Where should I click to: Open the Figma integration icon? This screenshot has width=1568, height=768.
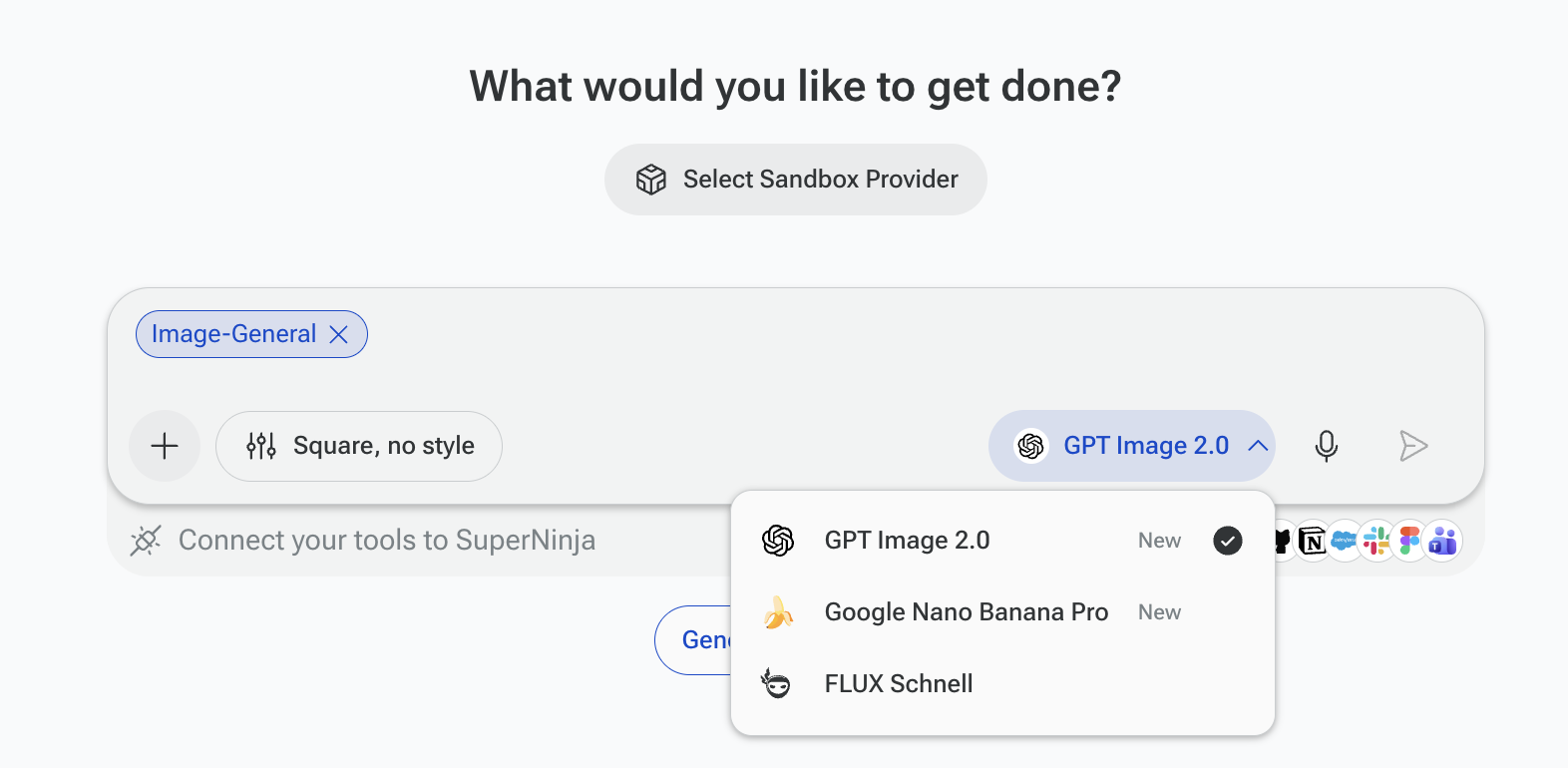(x=1409, y=541)
